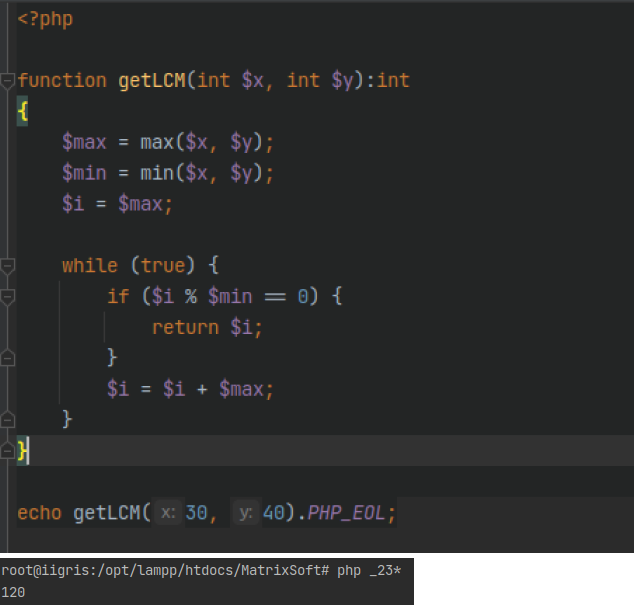Screen dimensions: 634x605
Task: Click the while (true) statement
Action: [x=140, y=266]
